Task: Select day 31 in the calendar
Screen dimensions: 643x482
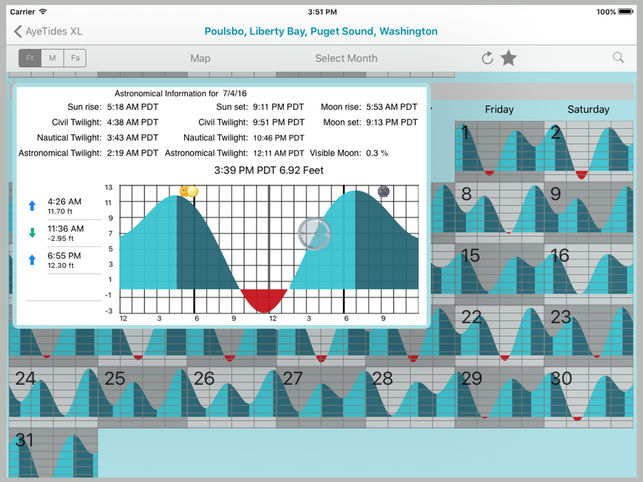Action: tap(54, 453)
